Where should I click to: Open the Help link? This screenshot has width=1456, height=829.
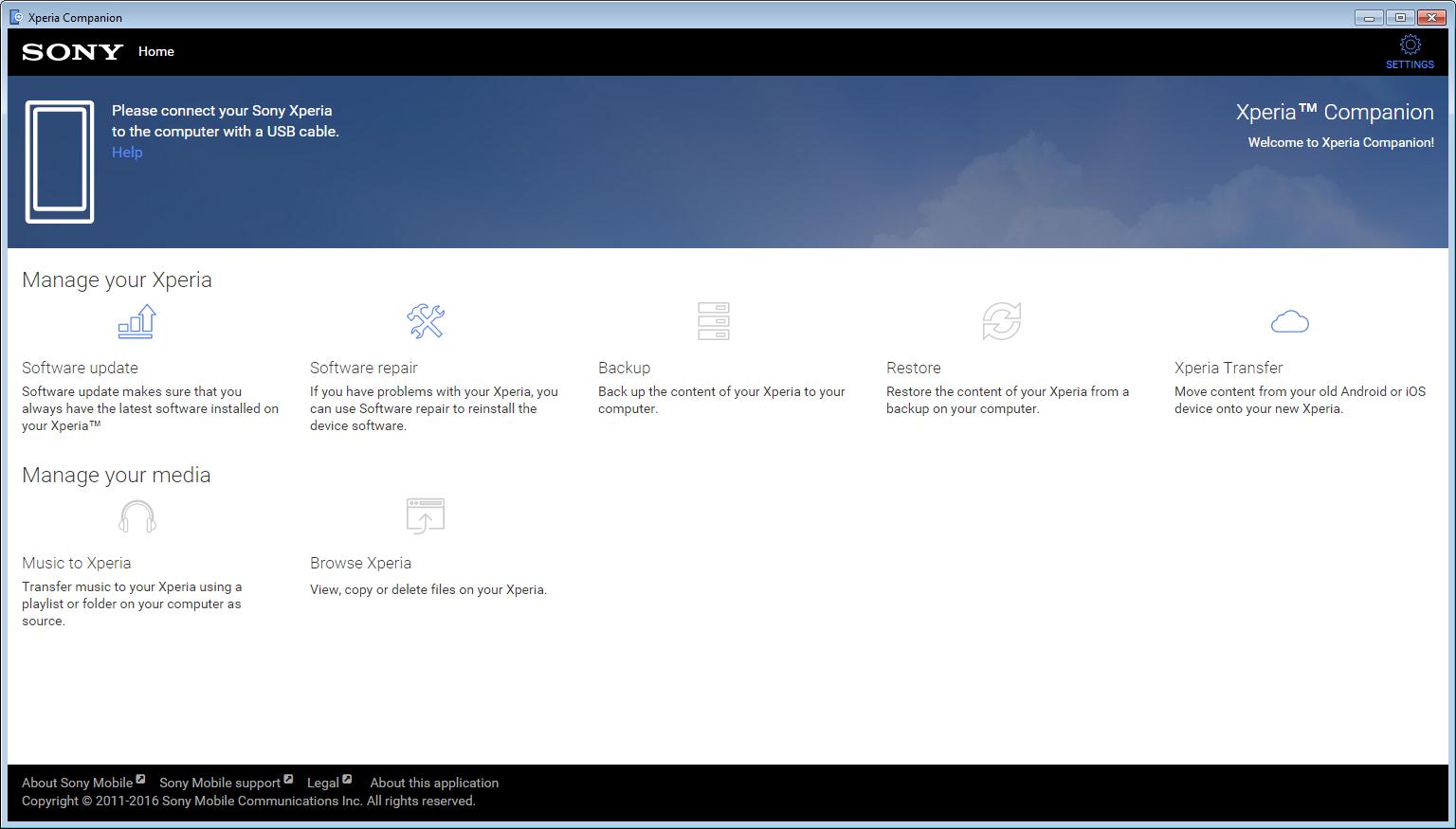[x=126, y=152]
